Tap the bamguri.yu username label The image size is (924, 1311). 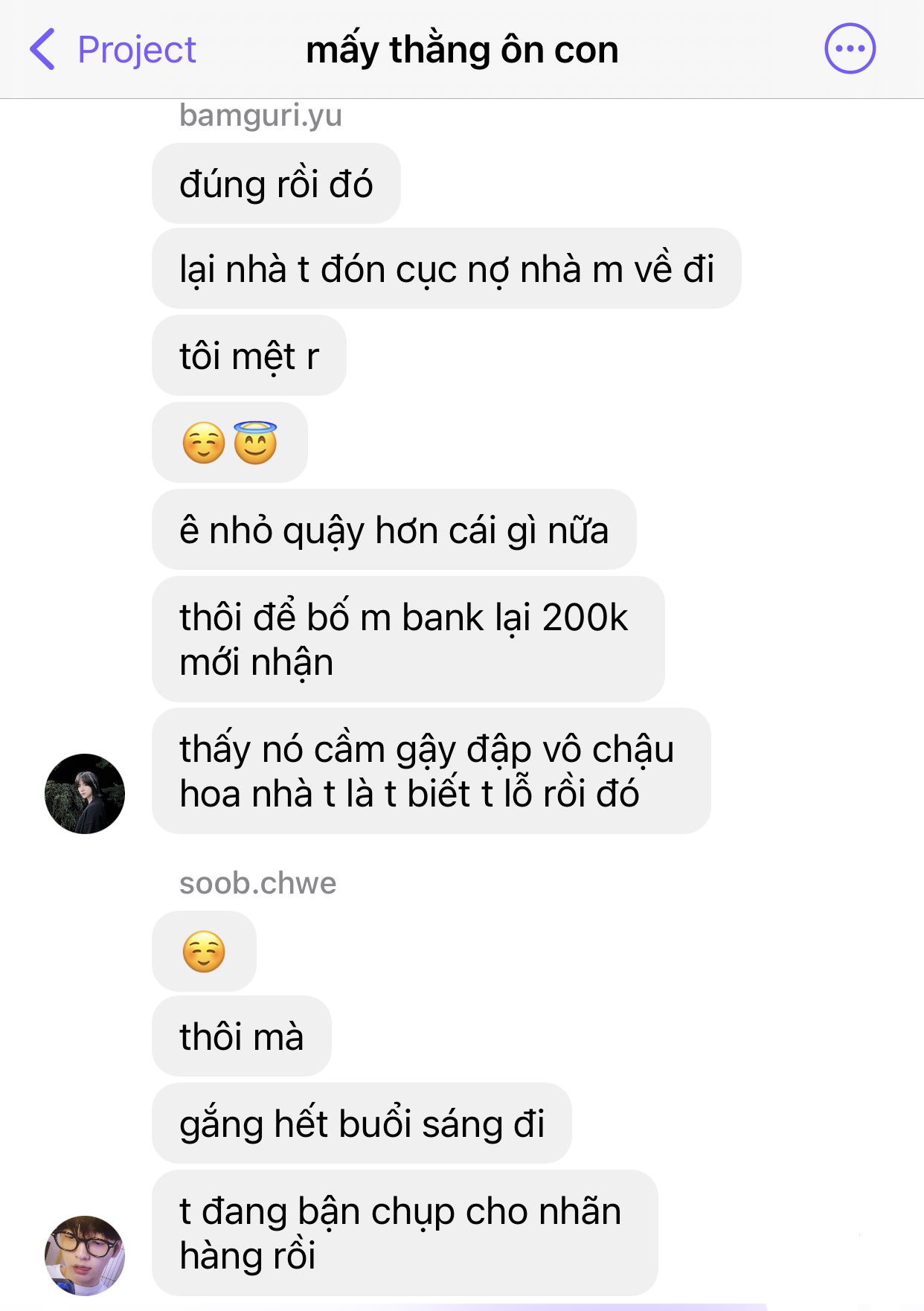click(260, 115)
